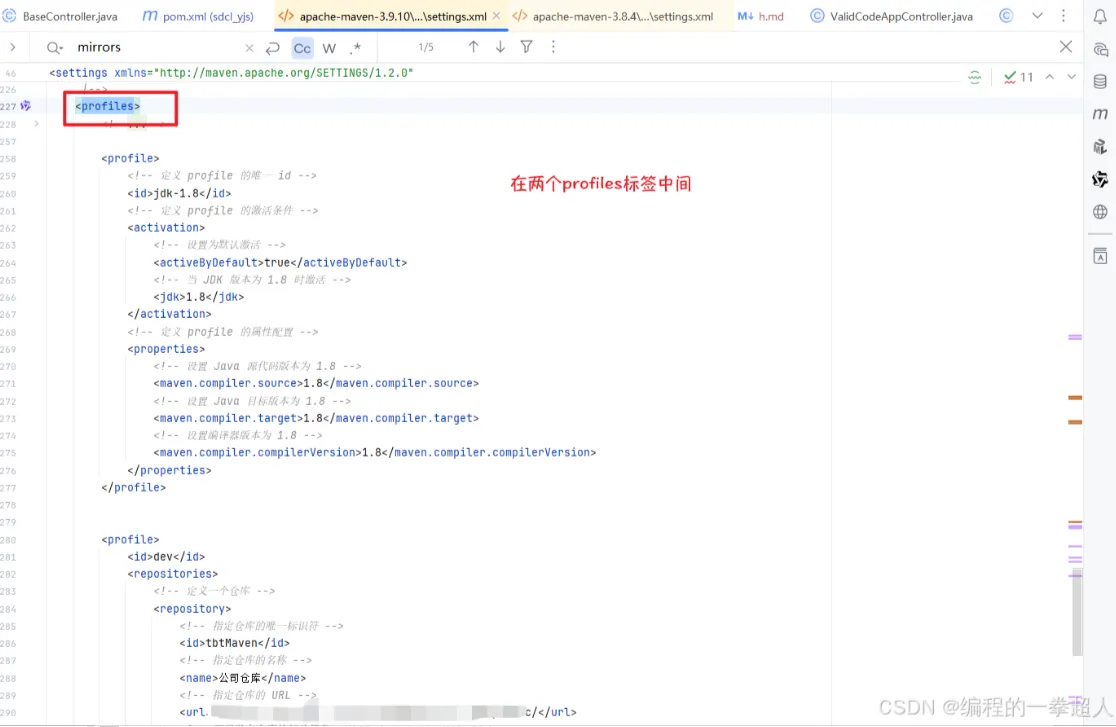1116x727 pixels.
Task: Click the <properties> opening tag
Action: point(166,349)
